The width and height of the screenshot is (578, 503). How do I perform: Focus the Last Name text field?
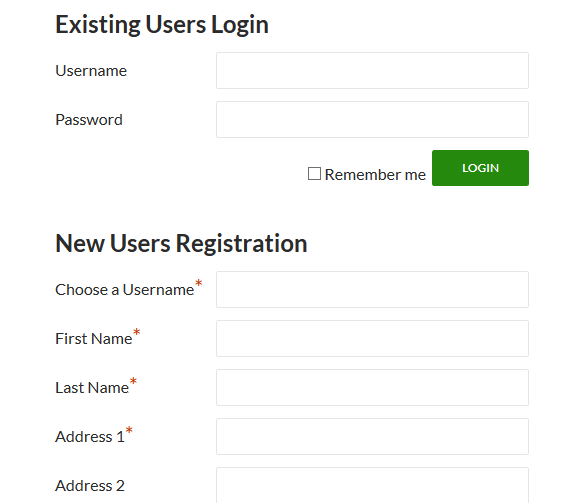tap(372, 387)
